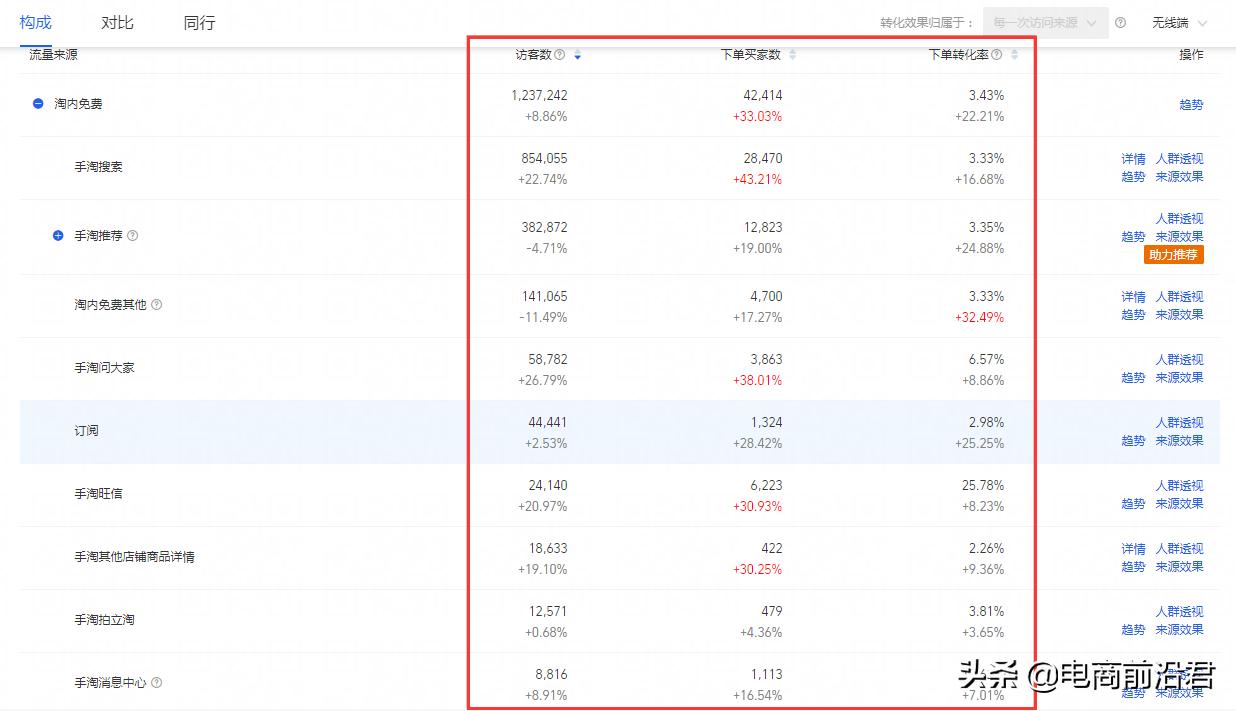
Task: Switch to the 对比 tab
Action: coord(117,22)
